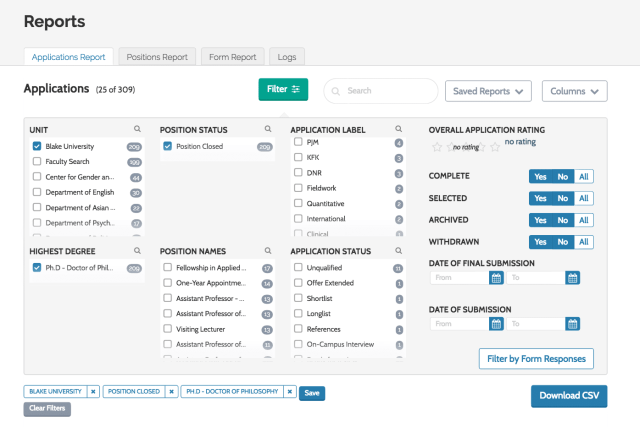Image resolution: width=640 pixels, height=427 pixels.
Task: Download the report as CSV
Action: (569, 396)
